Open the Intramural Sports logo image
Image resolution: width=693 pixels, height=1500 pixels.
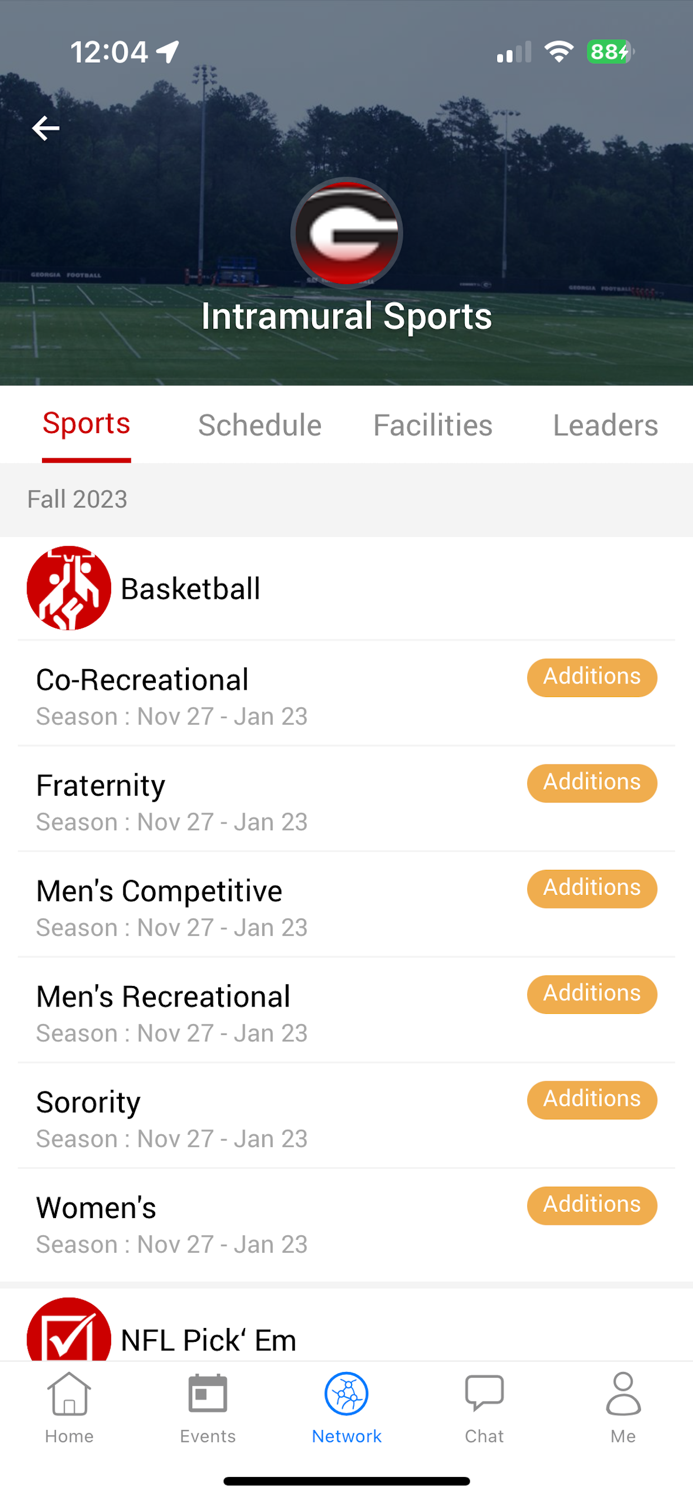[x=346, y=233]
